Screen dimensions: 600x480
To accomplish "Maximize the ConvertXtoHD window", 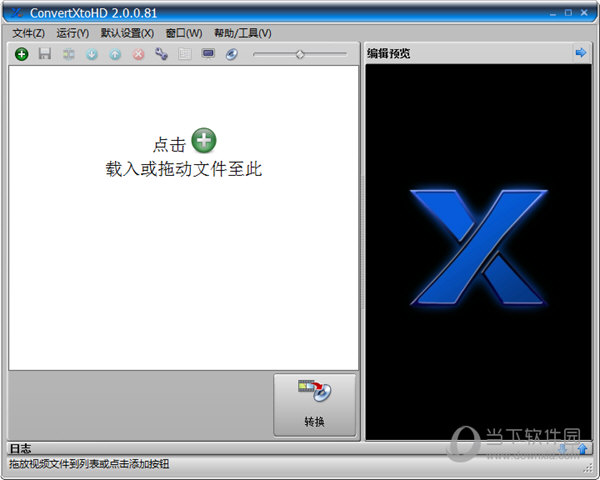I will click(568, 13).
